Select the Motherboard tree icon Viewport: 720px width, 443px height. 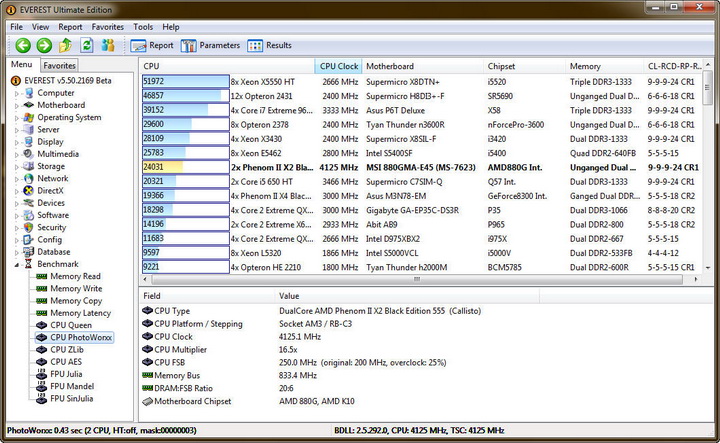[x=29, y=105]
